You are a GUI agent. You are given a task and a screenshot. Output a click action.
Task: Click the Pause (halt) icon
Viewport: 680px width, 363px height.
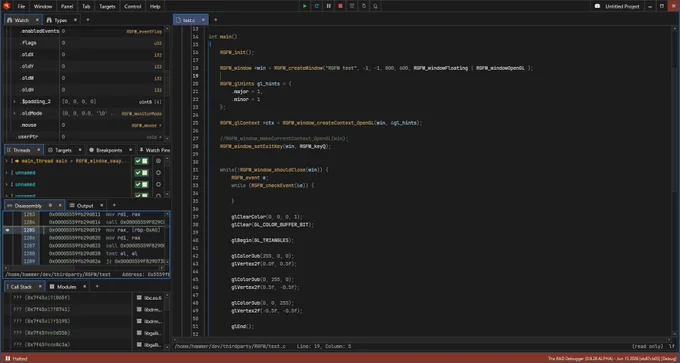click(328, 7)
